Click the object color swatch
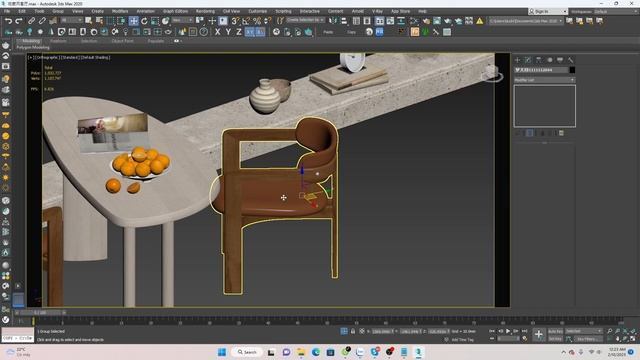640x360 pixels. pyautogui.click(x=572, y=70)
